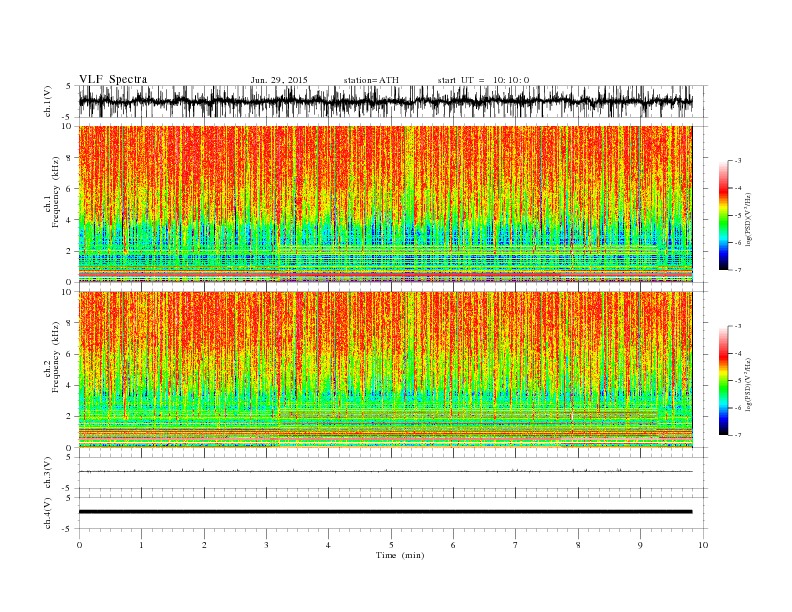Image resolution: width=792 pixels, height=612 pixels.
Task: Click the "-6" tick on ch.2 colorbar
Action: [x=737, y=407]
